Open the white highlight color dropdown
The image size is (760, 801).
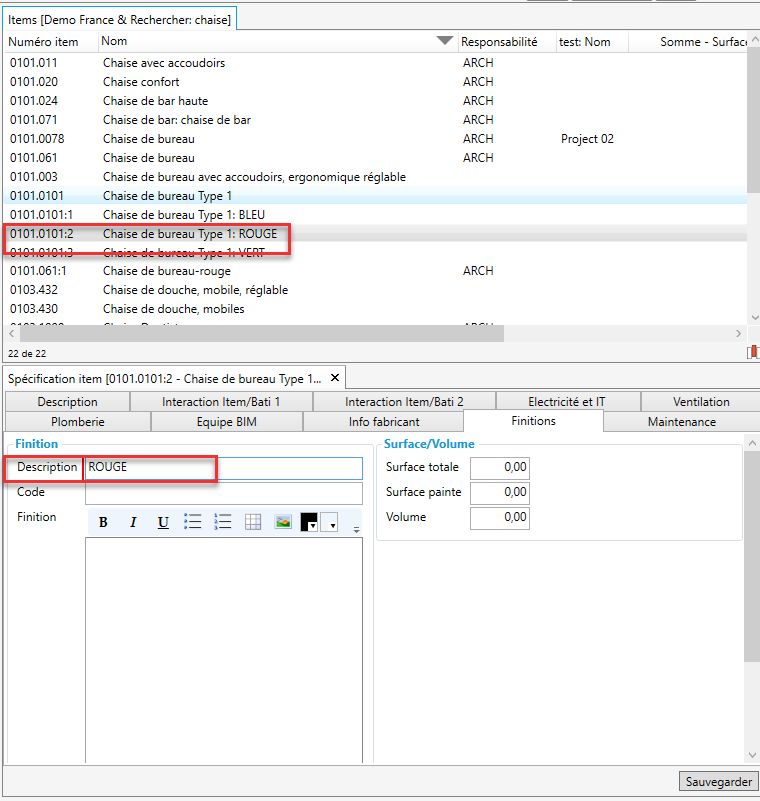pos(329,523)
